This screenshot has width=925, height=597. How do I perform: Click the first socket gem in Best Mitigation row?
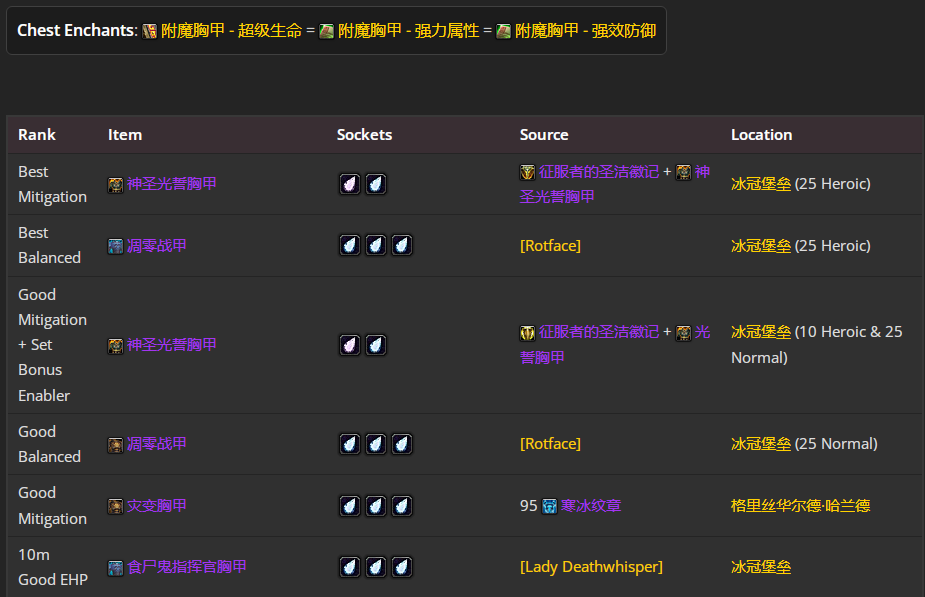pyautogui.click(x=350, y=184)
